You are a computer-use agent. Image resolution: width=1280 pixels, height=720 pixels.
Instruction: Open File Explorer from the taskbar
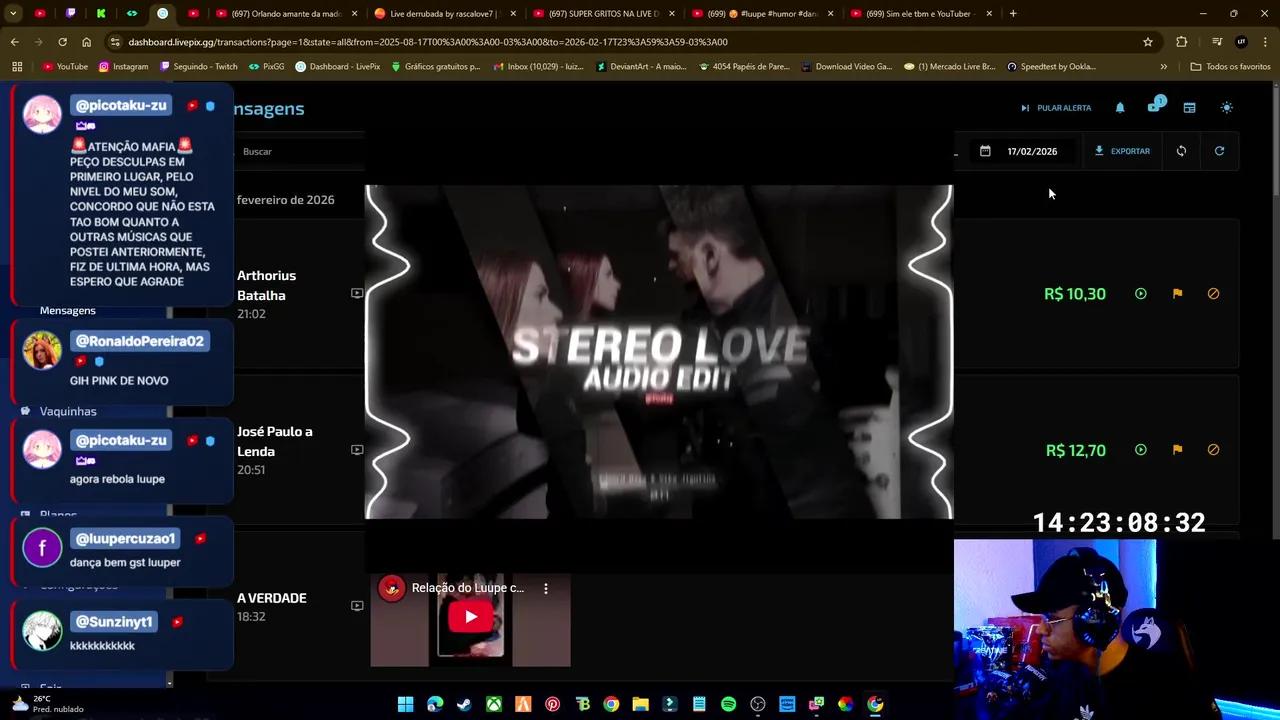(640, 704)
